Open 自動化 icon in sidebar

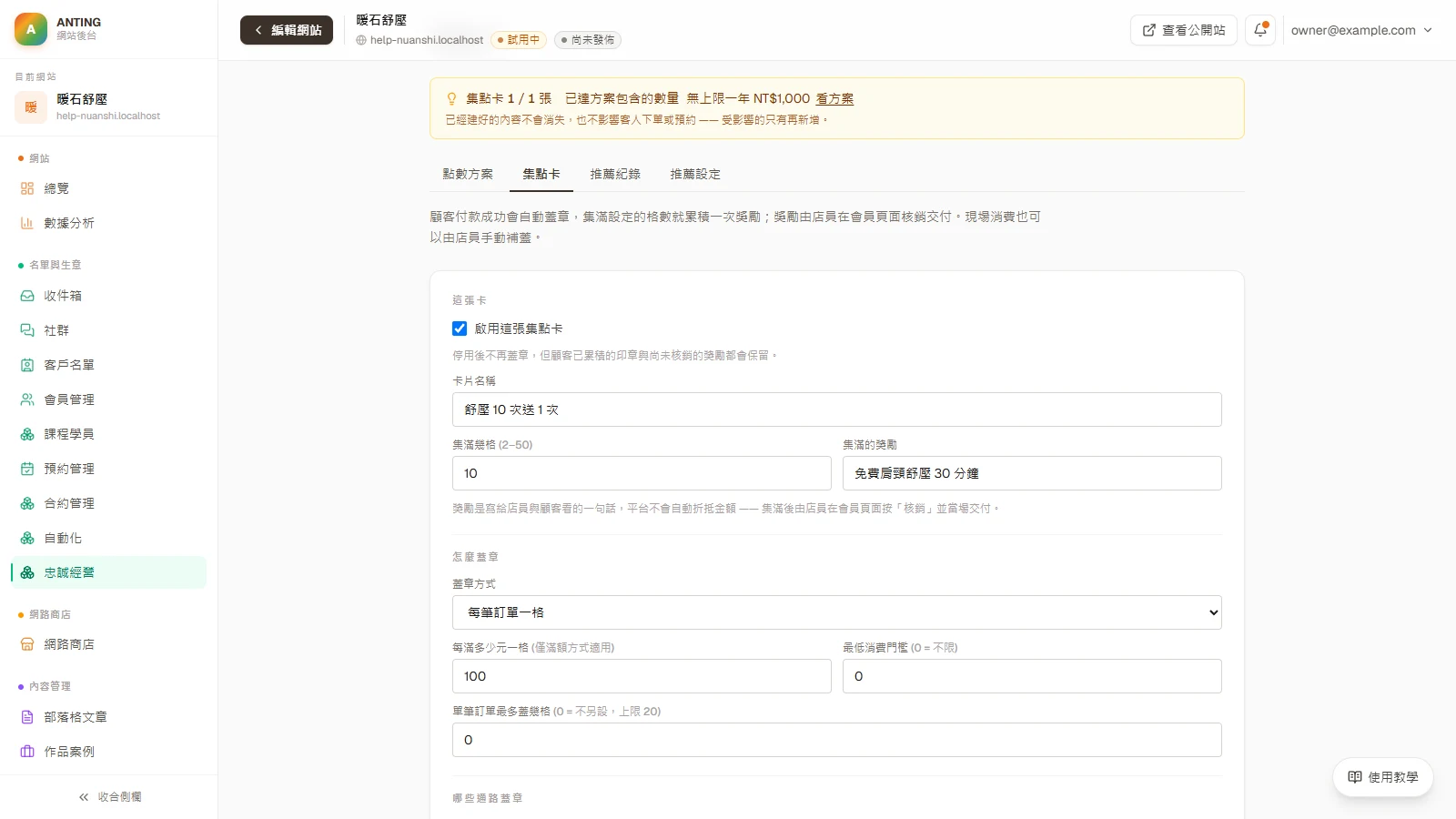click(27, 538)
